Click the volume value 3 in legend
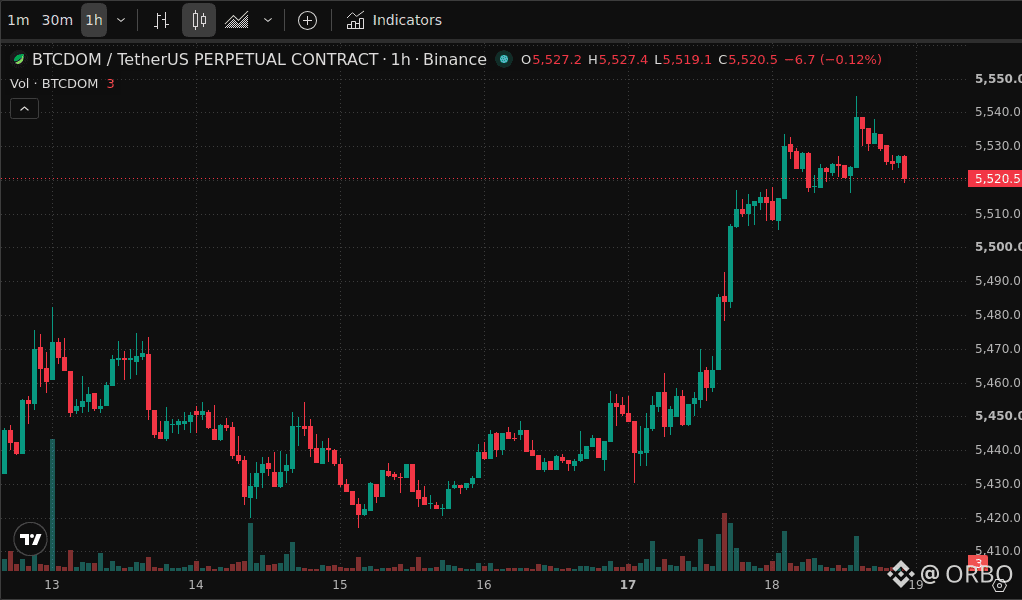The width and height of the screenshot is (1022, 600). click(x=111, y=83)
